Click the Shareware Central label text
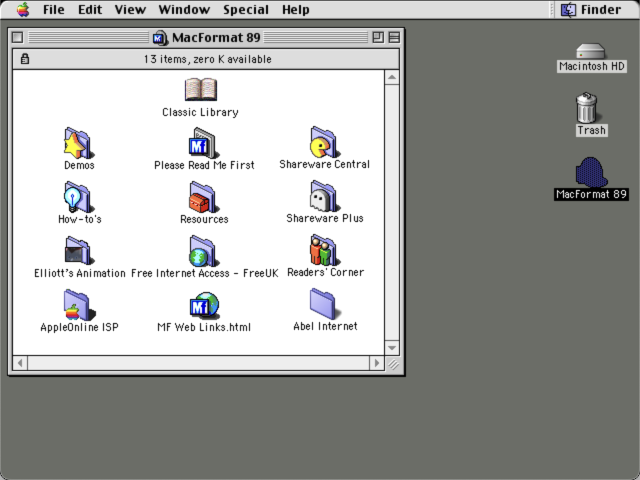Viewport: 640px width, 480px height. point(324,164)
